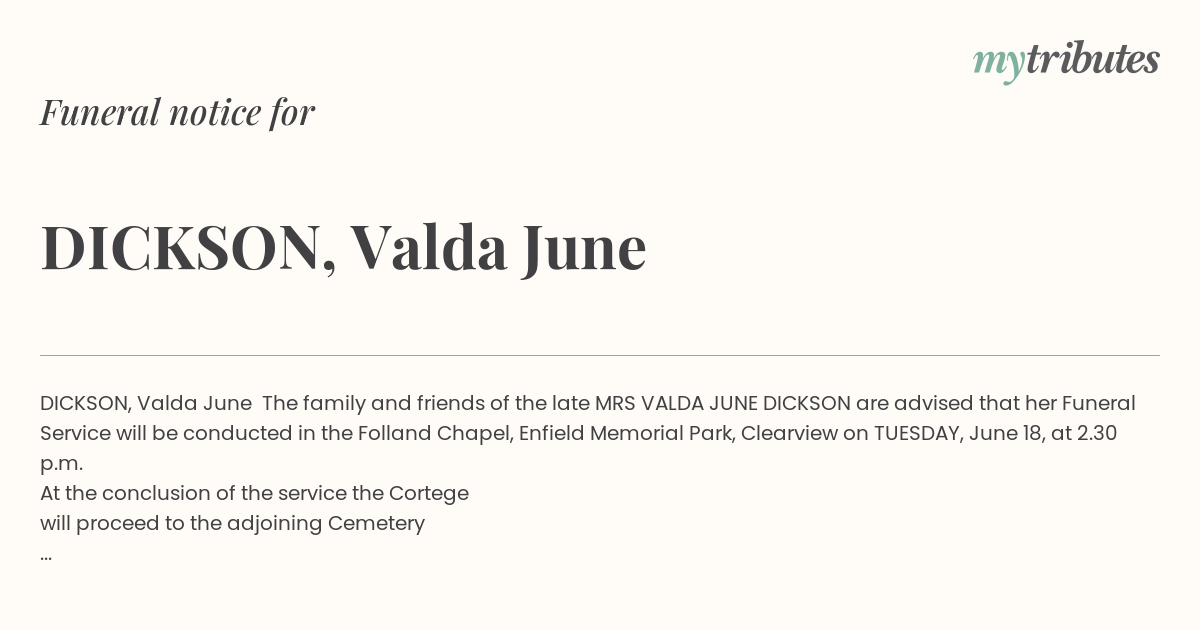The height and width of the screenshot is (630, 1200).
Task: Click the dark "tributes" part of the logo
Action: point(1092,59)
